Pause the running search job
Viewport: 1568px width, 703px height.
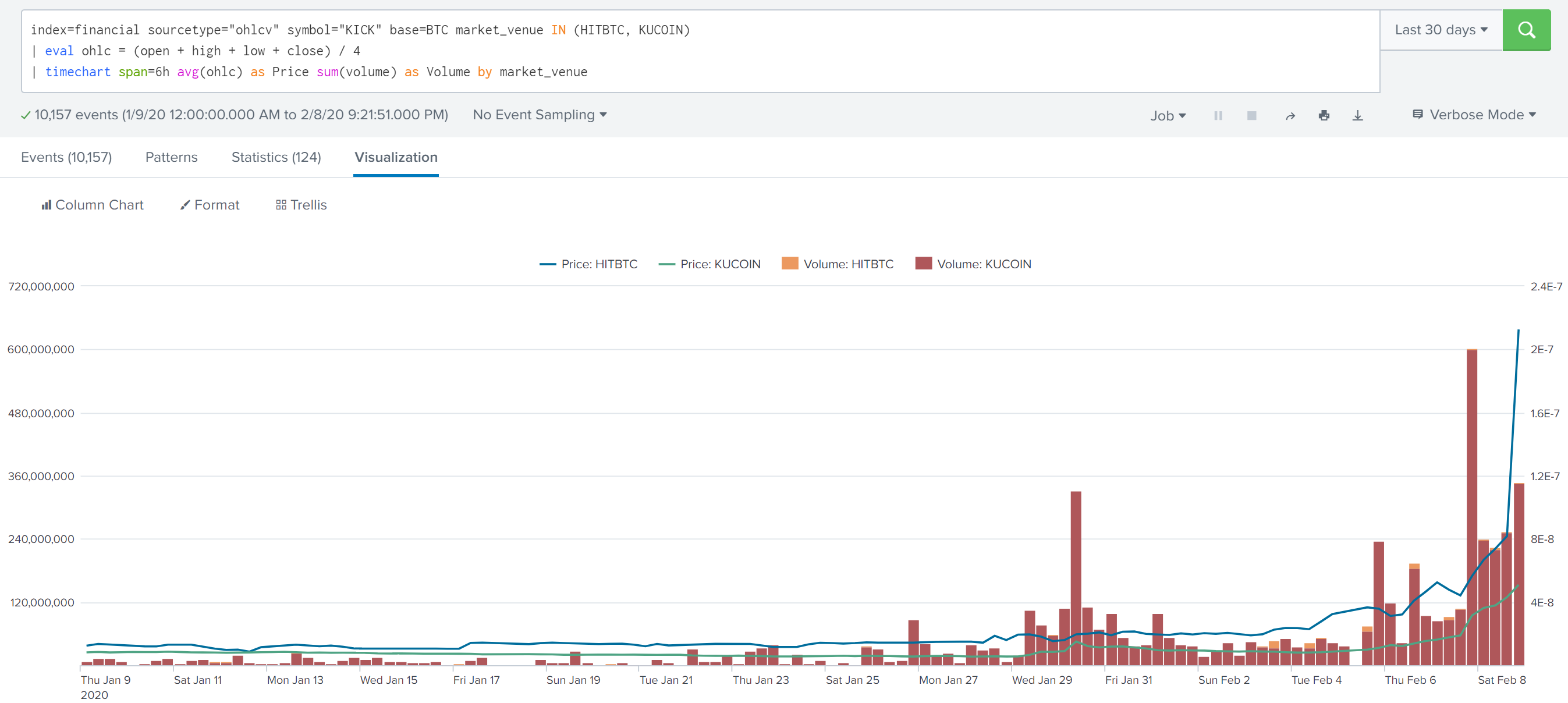[1218, 115]
